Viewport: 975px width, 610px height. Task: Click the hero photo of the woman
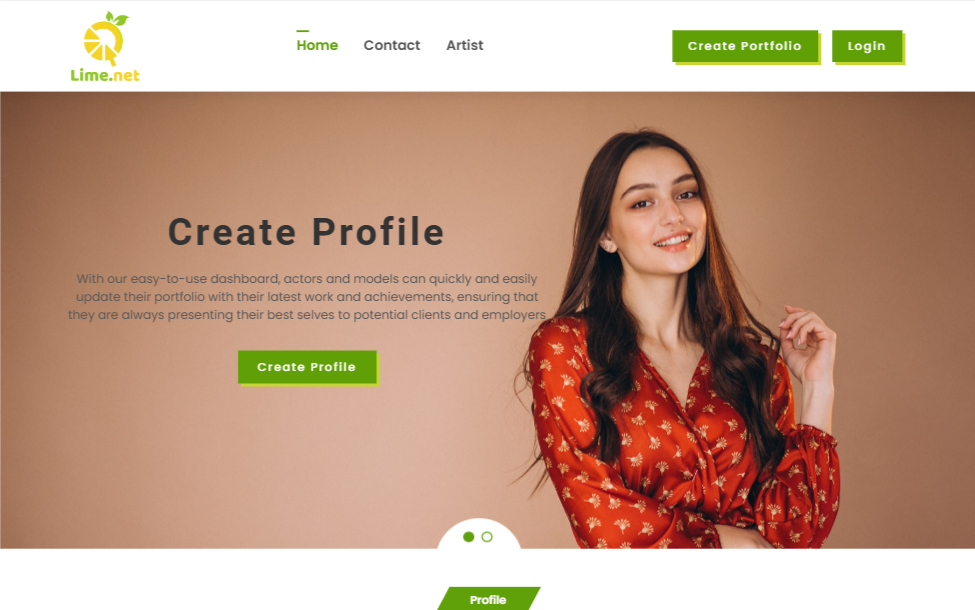pyautogui.click(x=678, y=339)
